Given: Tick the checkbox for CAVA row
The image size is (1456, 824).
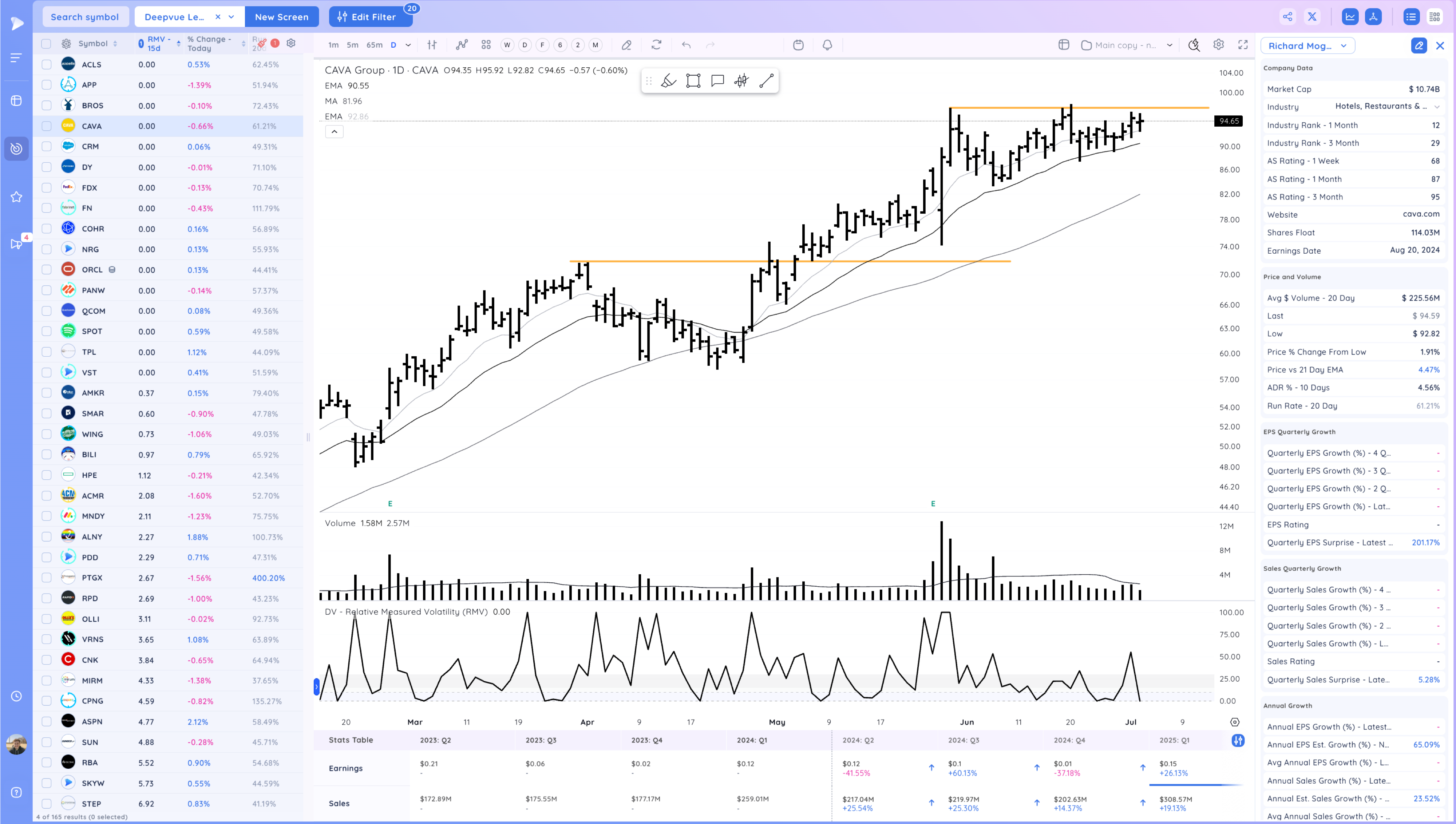Looking at the screenshot, I should point(46,126).
